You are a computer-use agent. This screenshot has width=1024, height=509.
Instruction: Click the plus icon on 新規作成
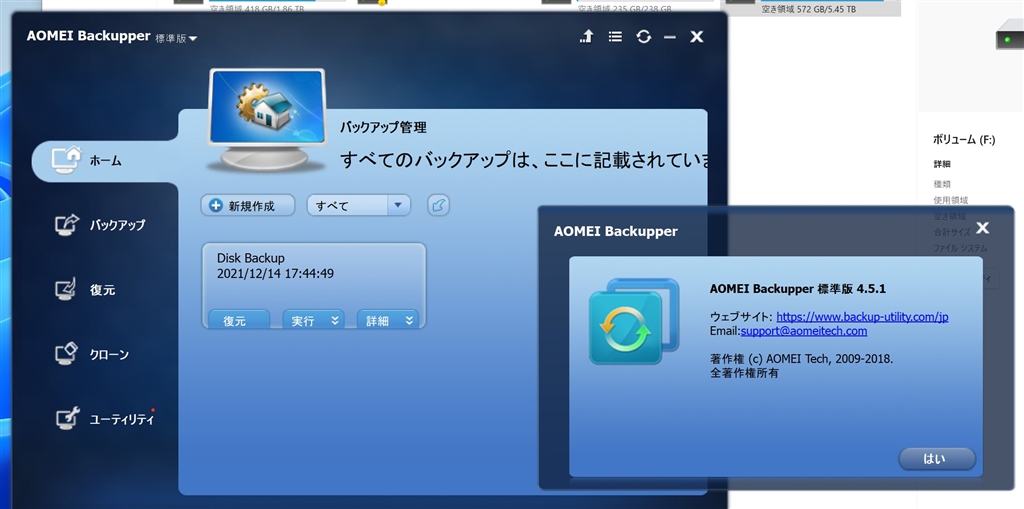tap(216, 206)
